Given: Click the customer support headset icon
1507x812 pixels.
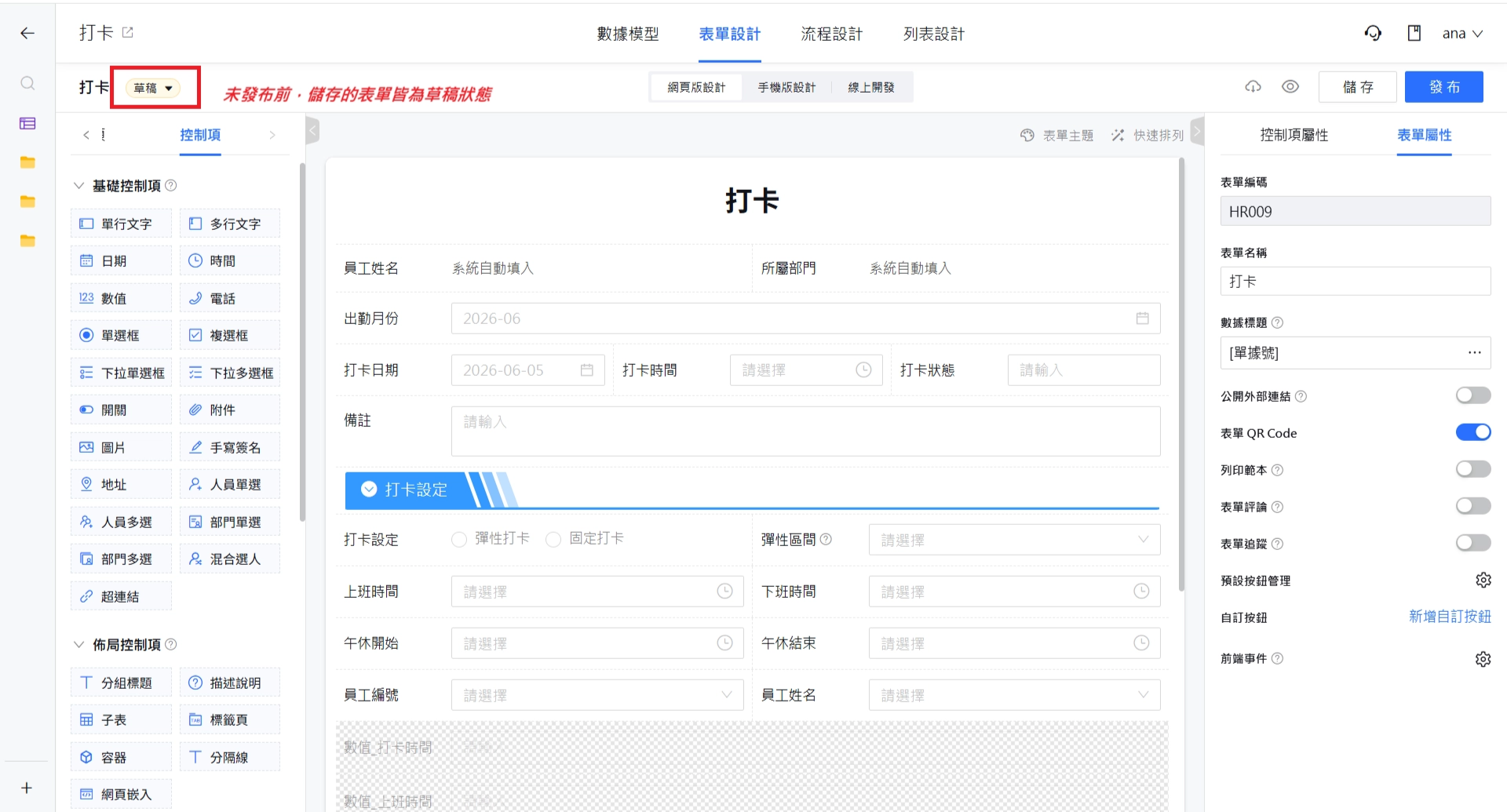Looking at the screenshot, I should tap(1373, 33).
